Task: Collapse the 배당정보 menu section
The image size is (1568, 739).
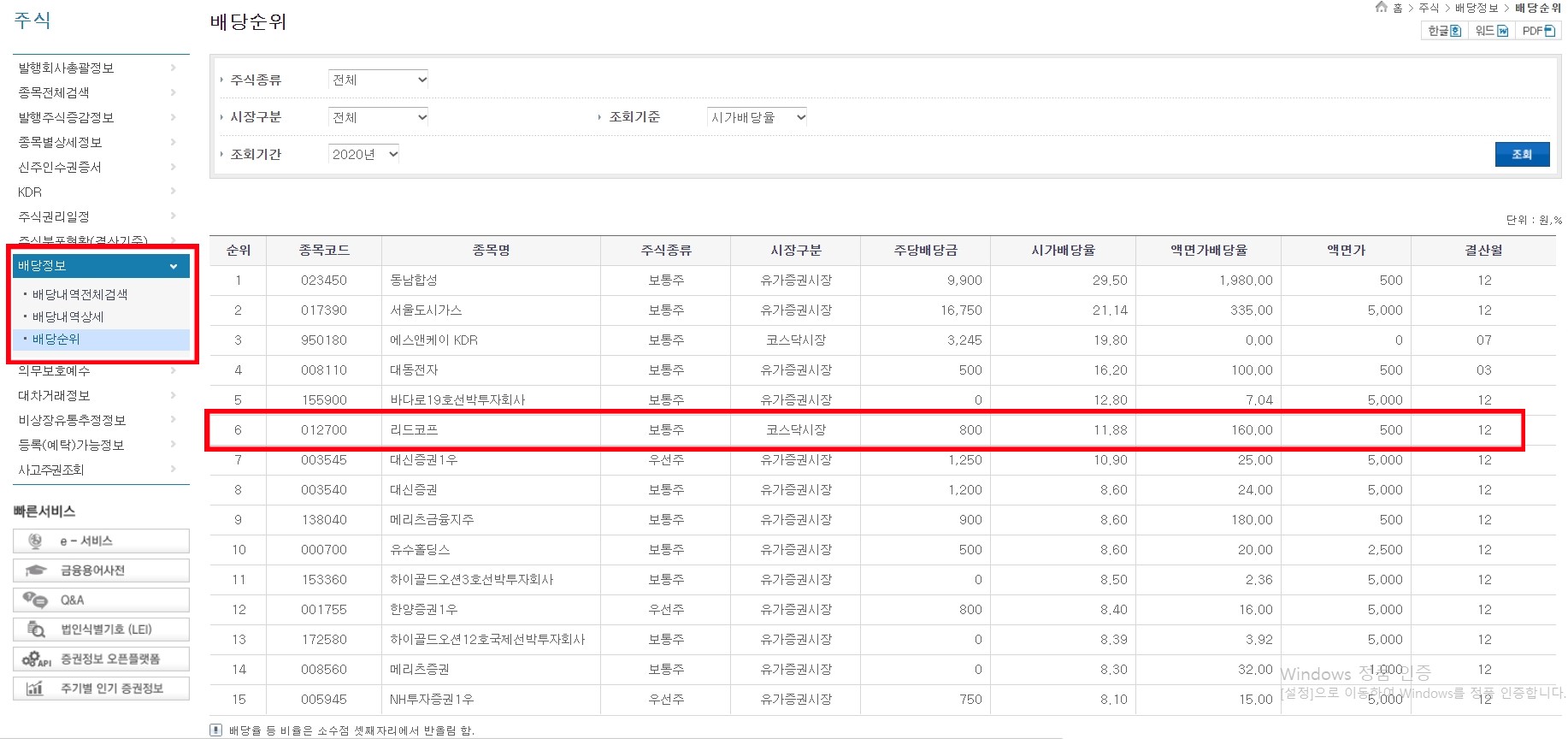Action: pyautogui.click(x=101, y=266)
